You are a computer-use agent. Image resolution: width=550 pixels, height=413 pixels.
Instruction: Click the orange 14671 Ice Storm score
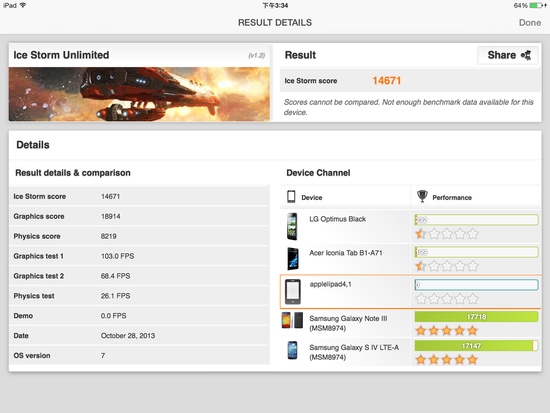387,81
